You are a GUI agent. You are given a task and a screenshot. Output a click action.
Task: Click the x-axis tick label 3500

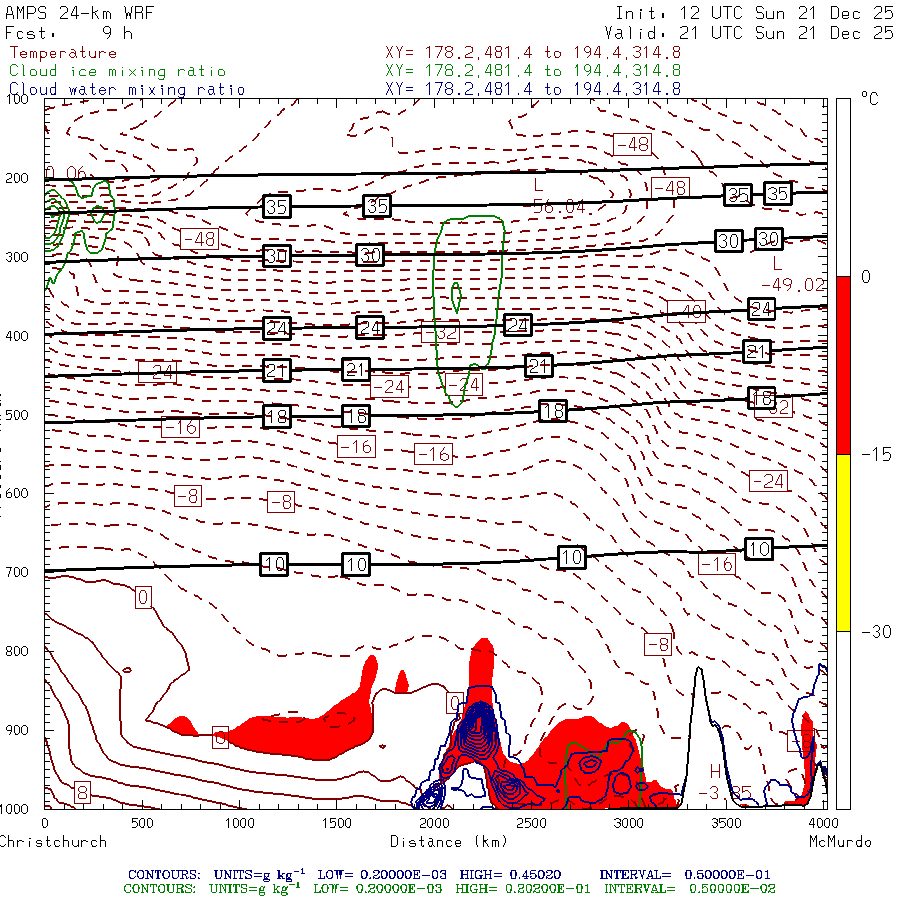tap(727, 823)
